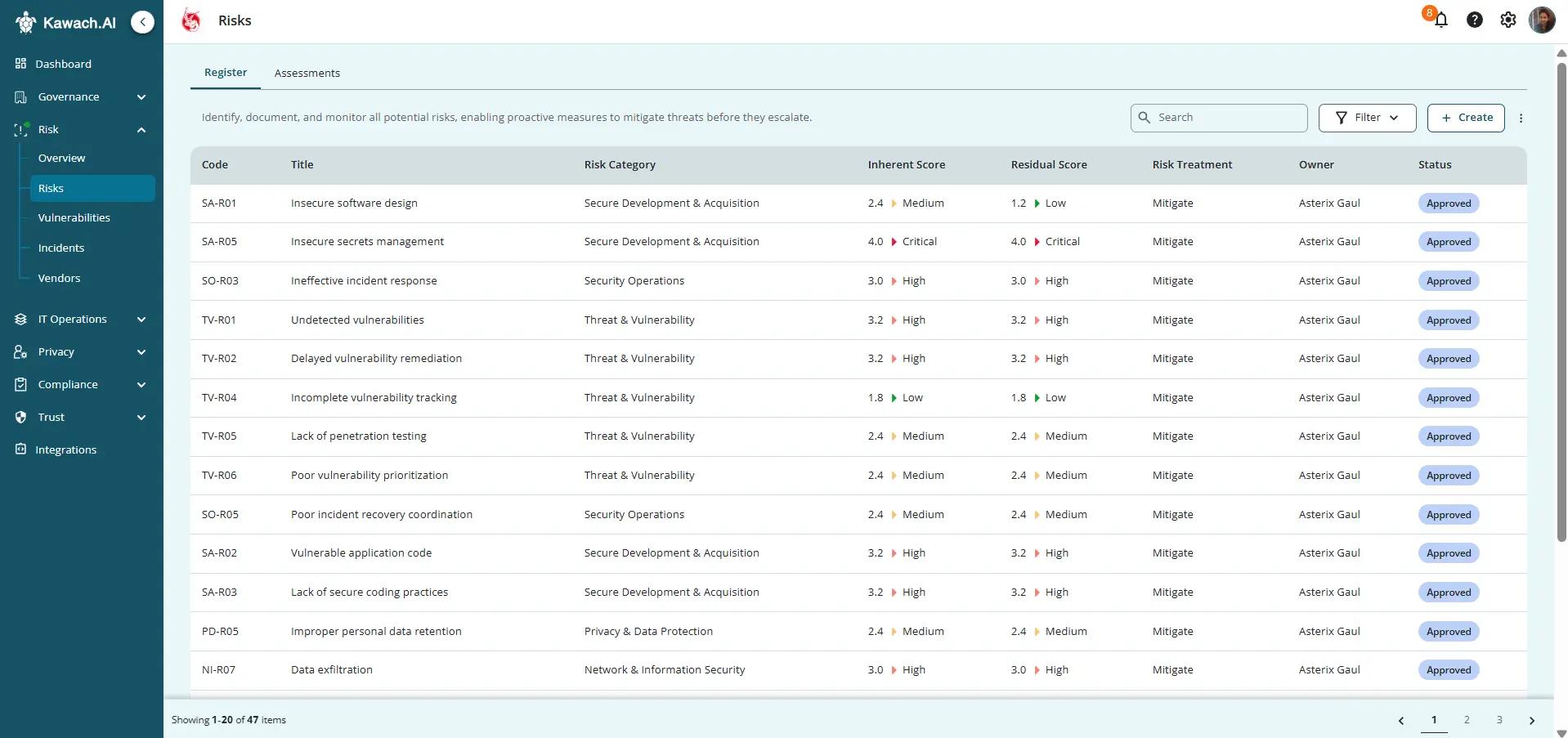Expand the Trust chevron

tap(141, 418)
